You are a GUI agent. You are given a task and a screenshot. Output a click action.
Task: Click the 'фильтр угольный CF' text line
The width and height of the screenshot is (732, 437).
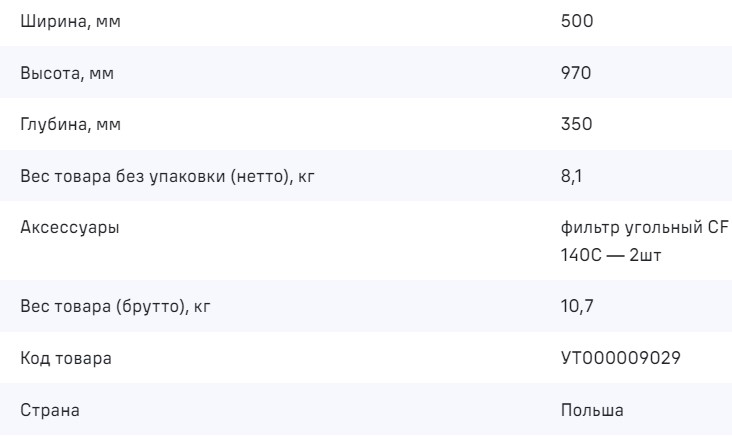pos(645,229)
